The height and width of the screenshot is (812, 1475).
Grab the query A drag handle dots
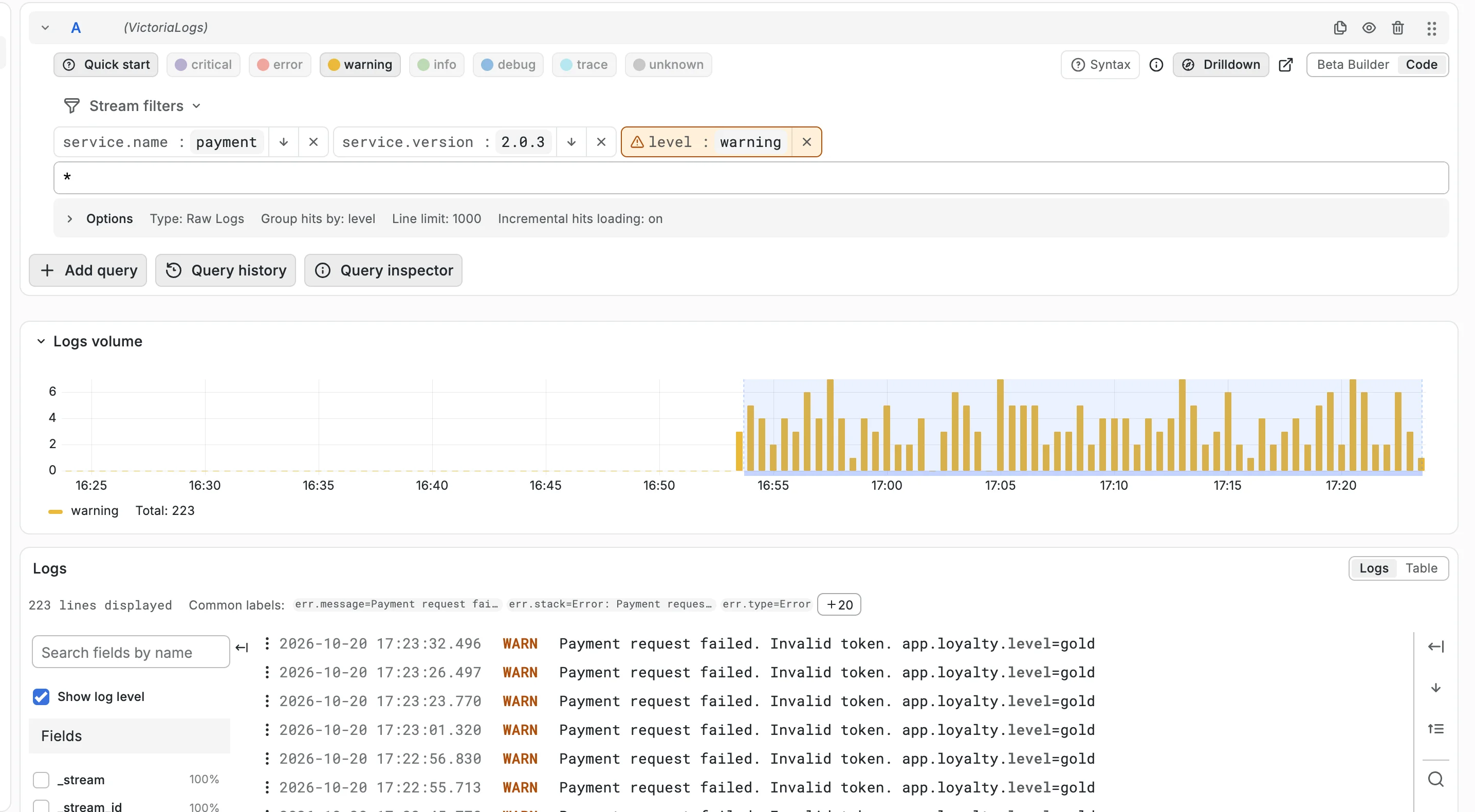1431,28
